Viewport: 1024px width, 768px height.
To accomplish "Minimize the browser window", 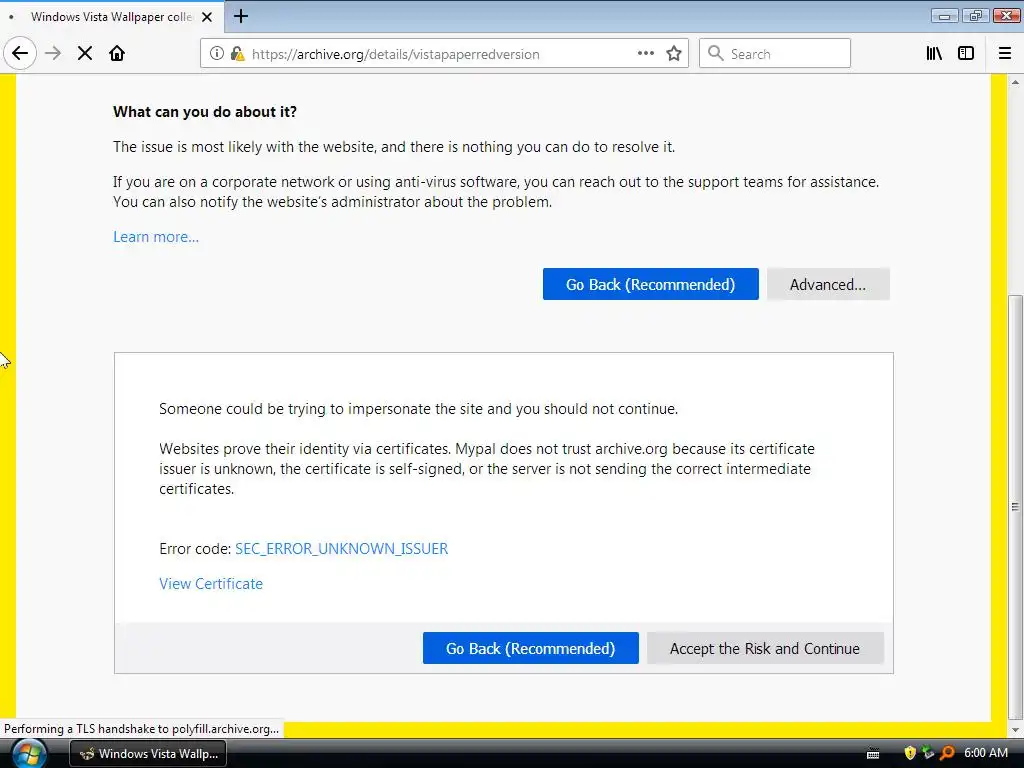I will coord(944,16).
